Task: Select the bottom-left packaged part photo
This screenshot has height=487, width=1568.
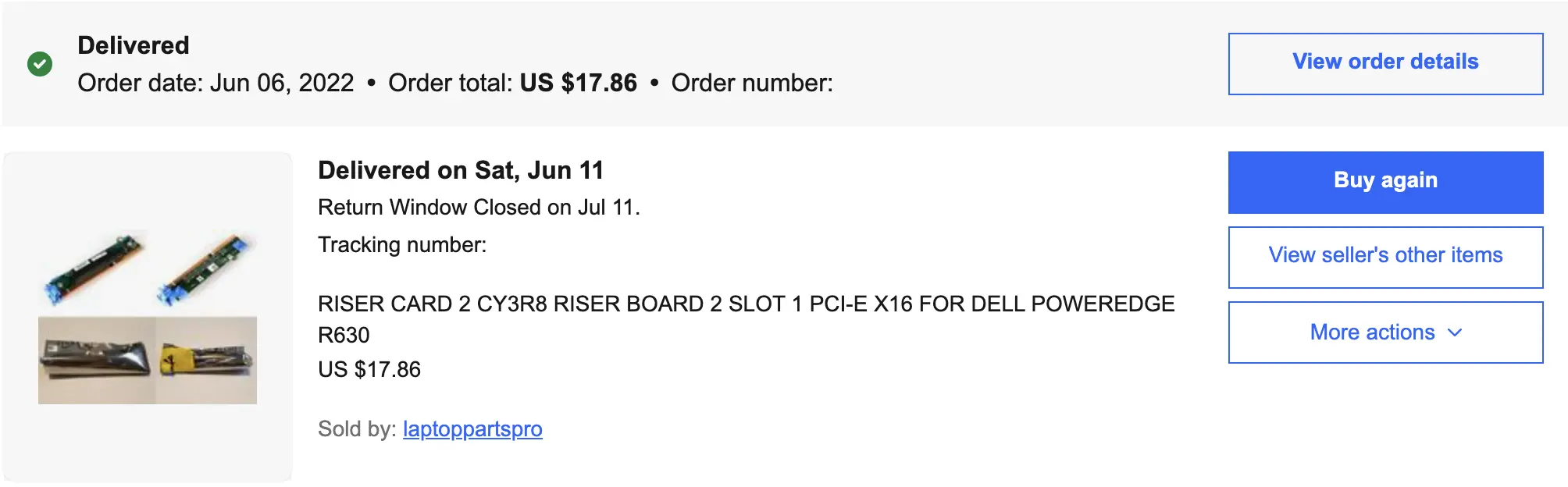Action: coord(96,360)
